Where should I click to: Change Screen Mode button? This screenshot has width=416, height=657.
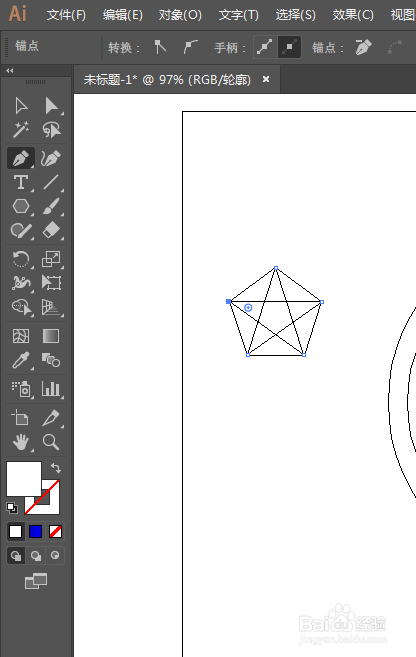pos(36,581)
